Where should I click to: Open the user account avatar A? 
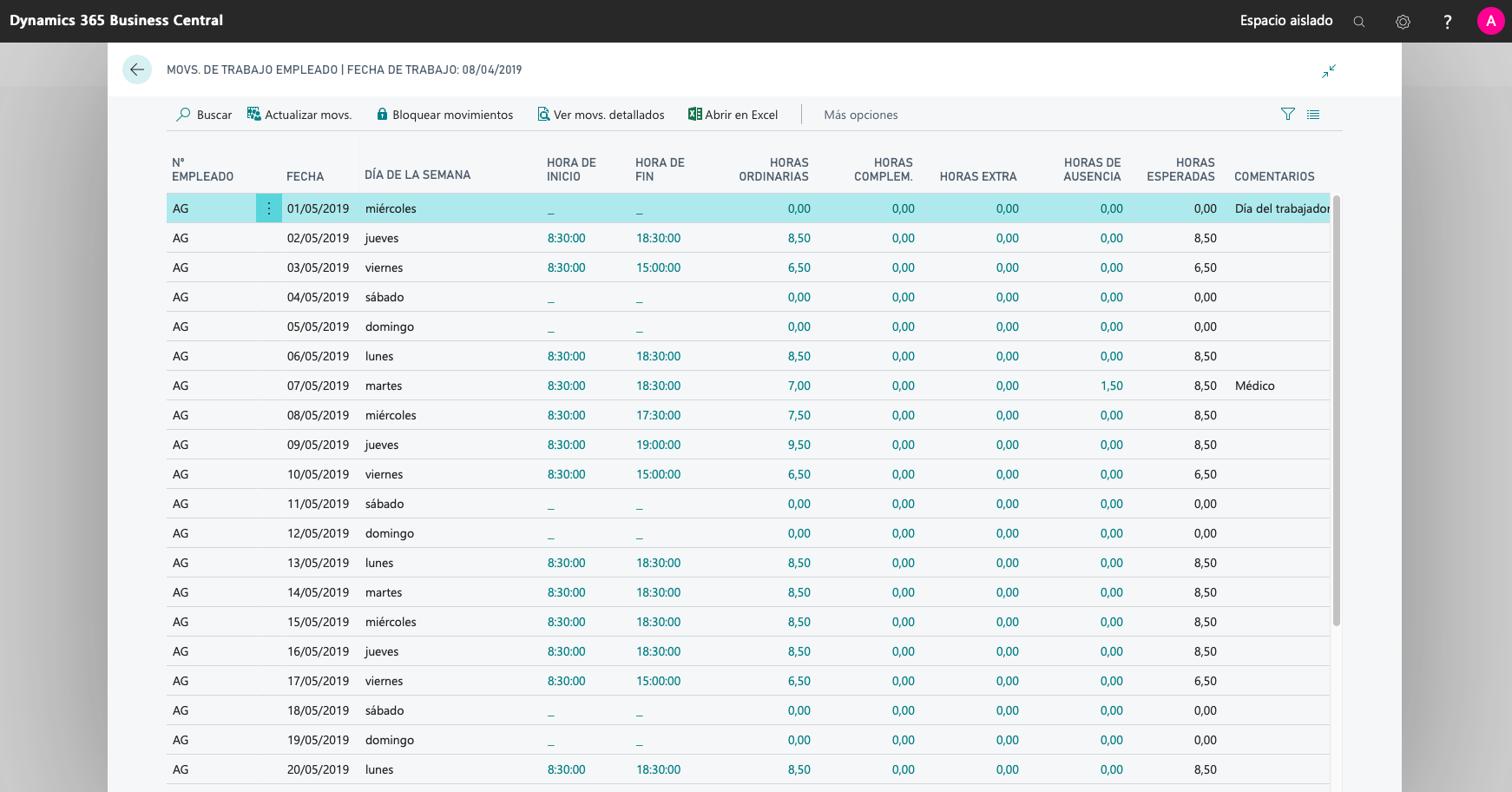[x=1490, y=21]
